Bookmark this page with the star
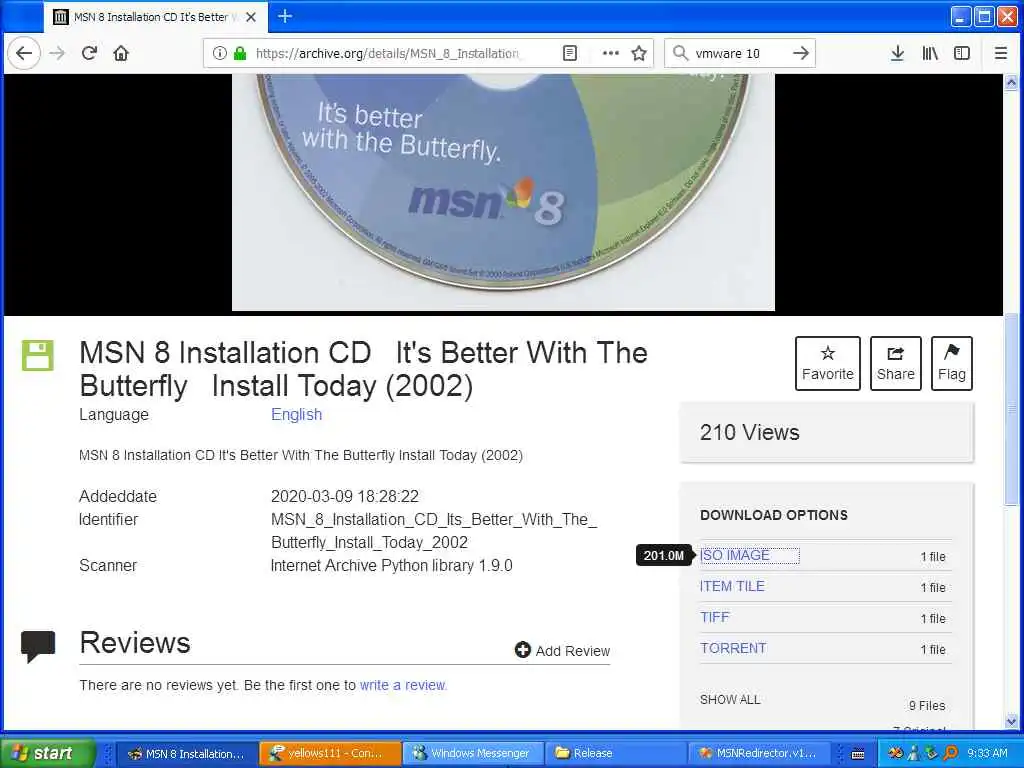The image size is (1024, 768). coord(639,53)
